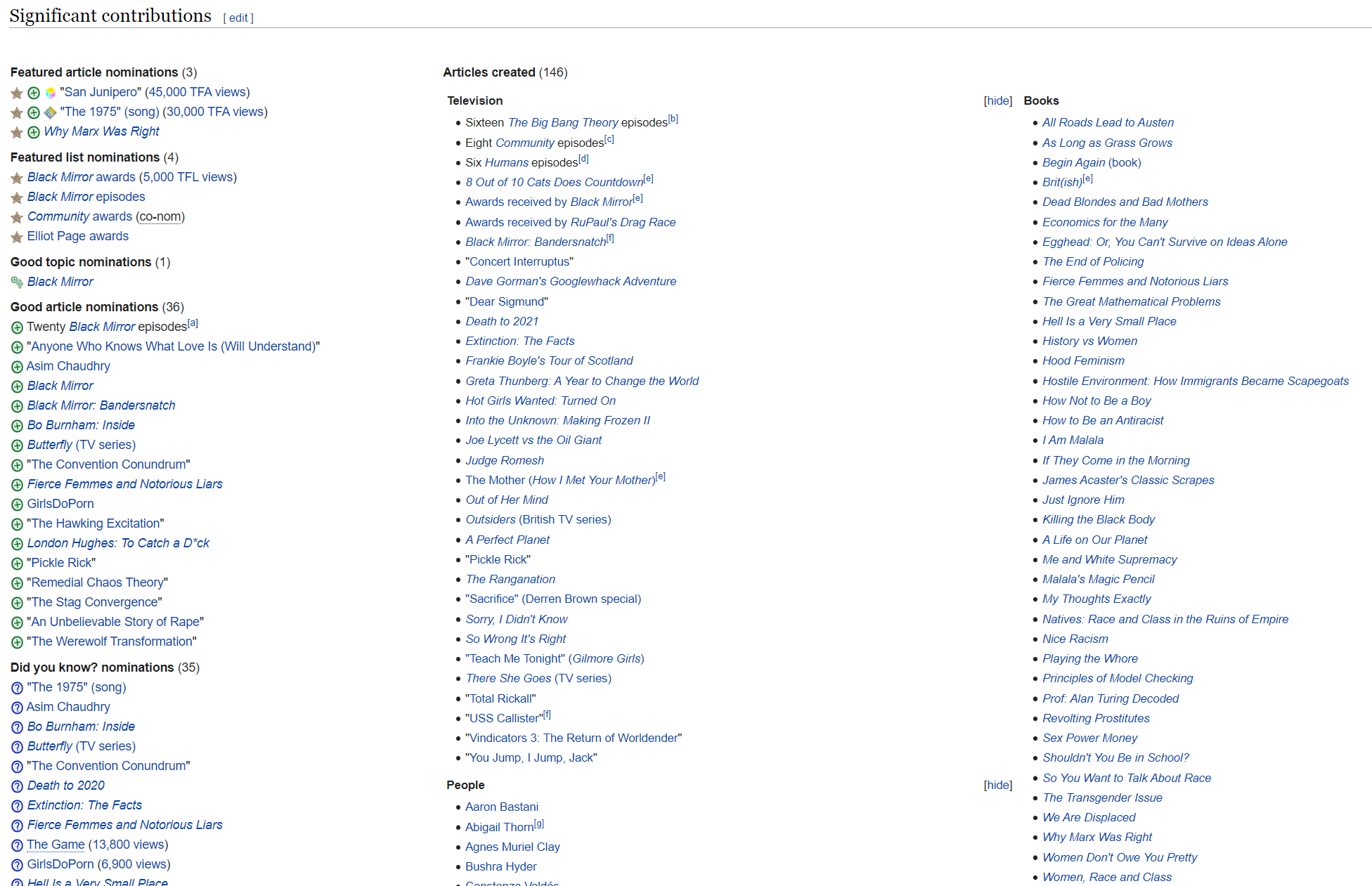The width and height of the screenshot is (1372, 886).
Task: Click the good topic icon beside Black Mirror
Action: click(17, 282)
